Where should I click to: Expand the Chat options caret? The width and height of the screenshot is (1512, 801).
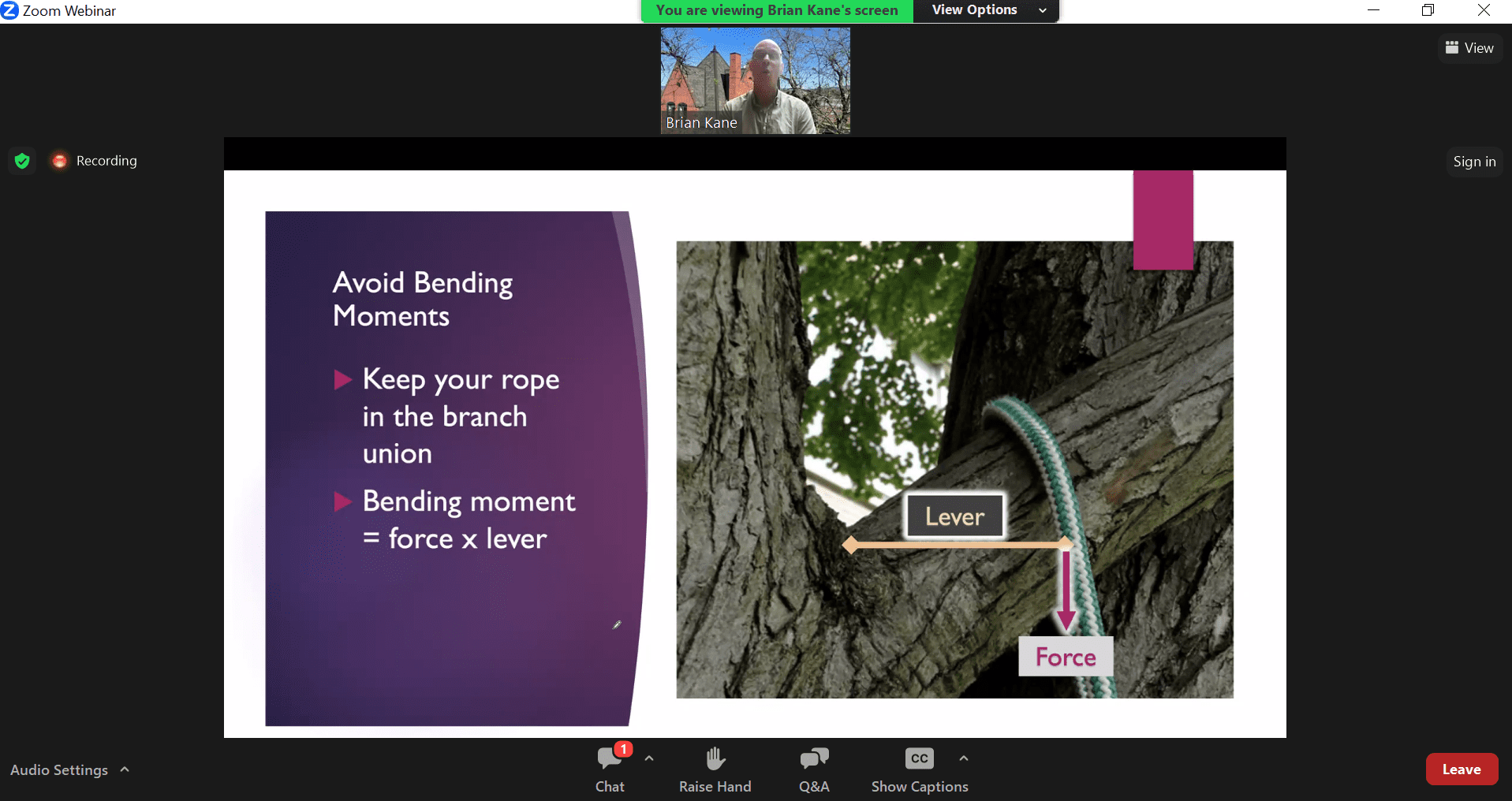pyautogui.click(x=649, y=758)
